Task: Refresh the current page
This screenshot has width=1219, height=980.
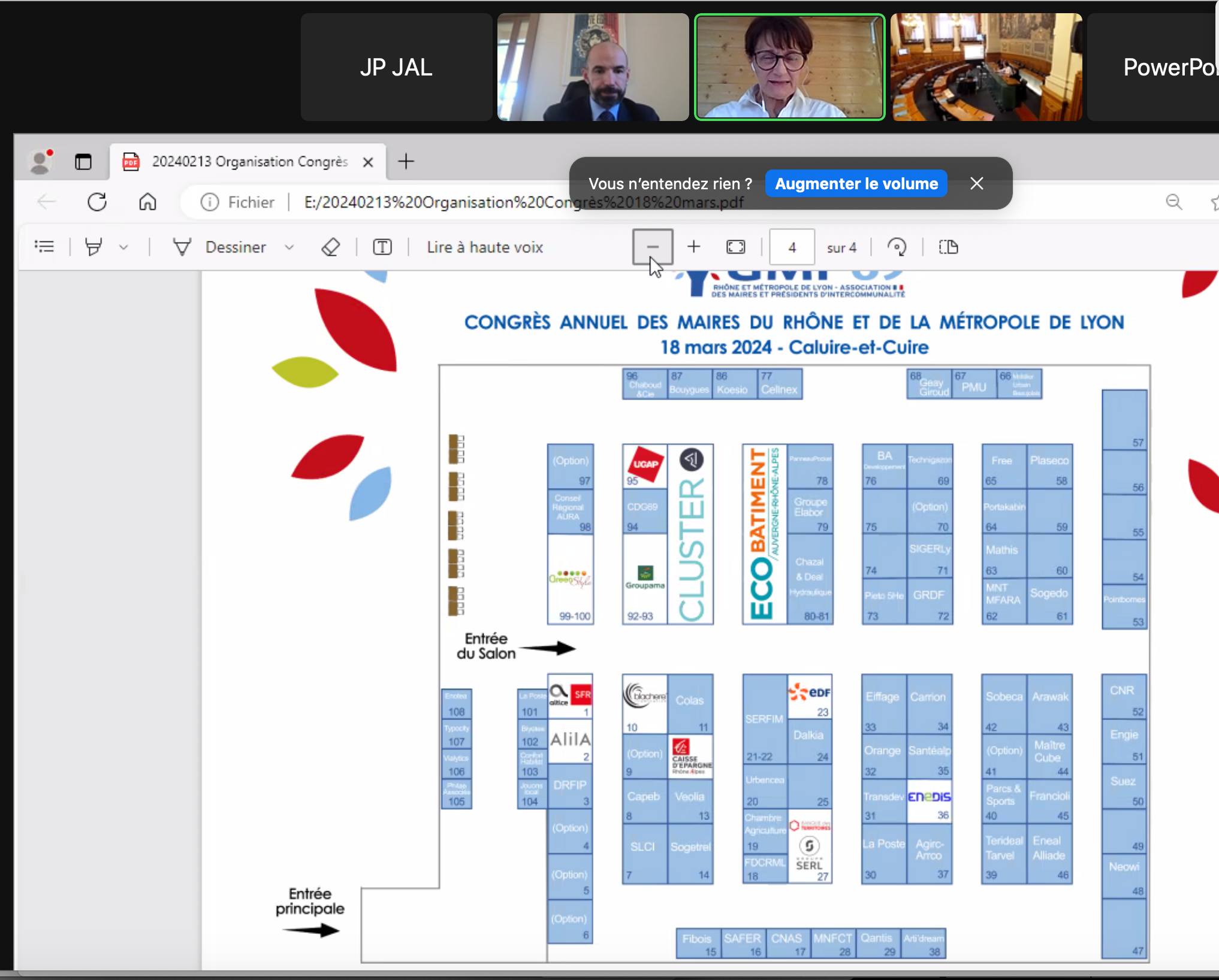Action: 97,202
